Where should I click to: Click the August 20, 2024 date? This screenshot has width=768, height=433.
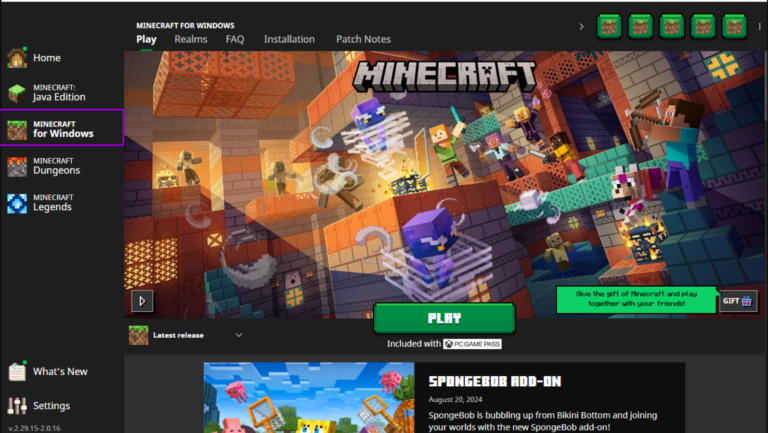tap(455, 400)
